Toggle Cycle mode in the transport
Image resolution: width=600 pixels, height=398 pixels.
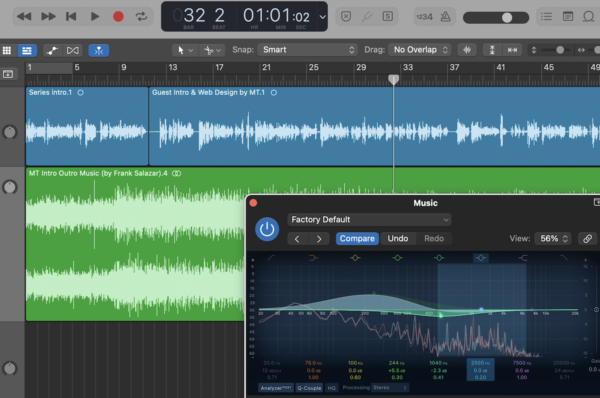click(x=141, y=16)
